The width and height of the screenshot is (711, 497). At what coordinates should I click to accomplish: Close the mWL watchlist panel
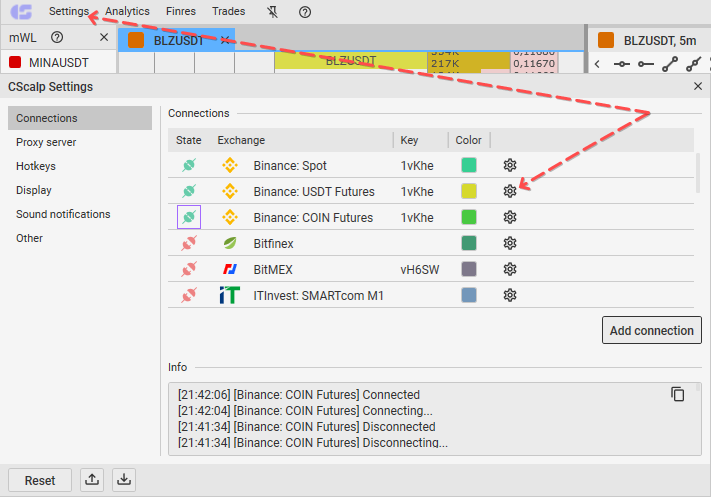pyautogui.click(x=104, y=37)
